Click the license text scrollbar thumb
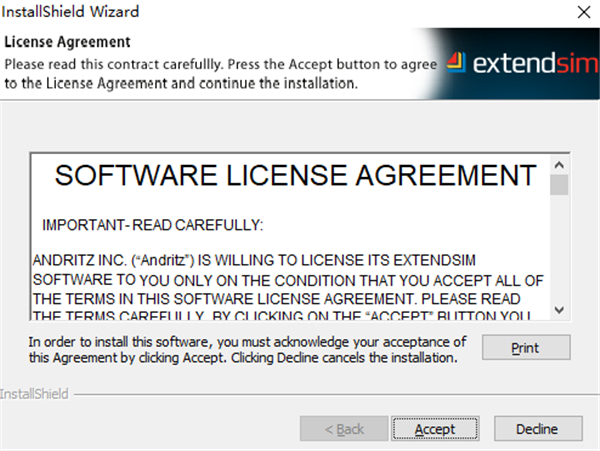This screenshot has width=600, height=451. click(559, 185)
